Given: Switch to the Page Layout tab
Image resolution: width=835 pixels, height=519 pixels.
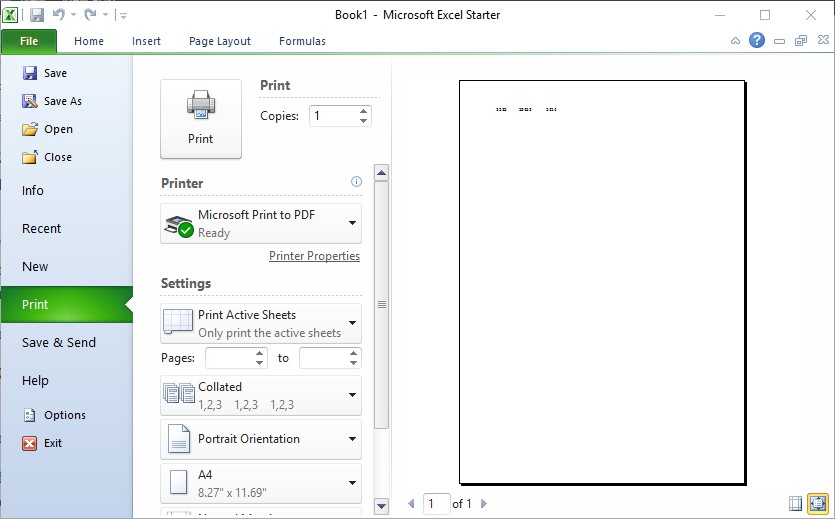Looking at the screenshot, I should (x=220, y=41).
